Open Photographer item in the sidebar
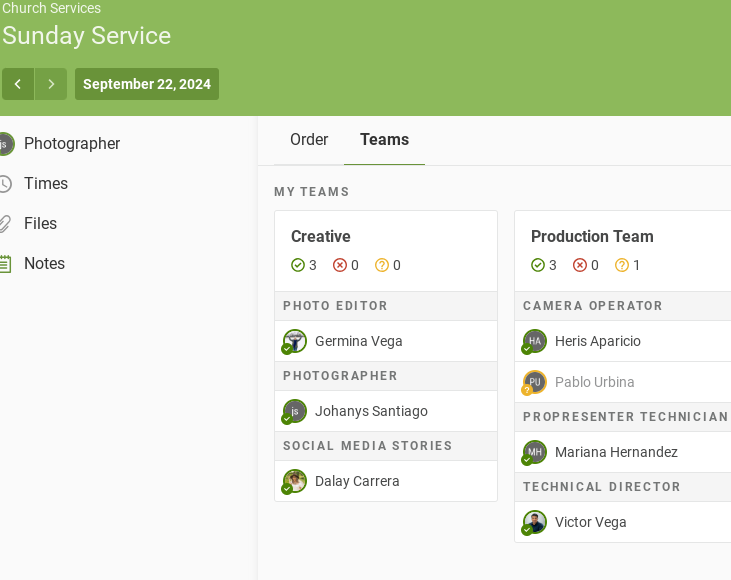This screenshot has width=731, height=580. (x=72, y=144)
